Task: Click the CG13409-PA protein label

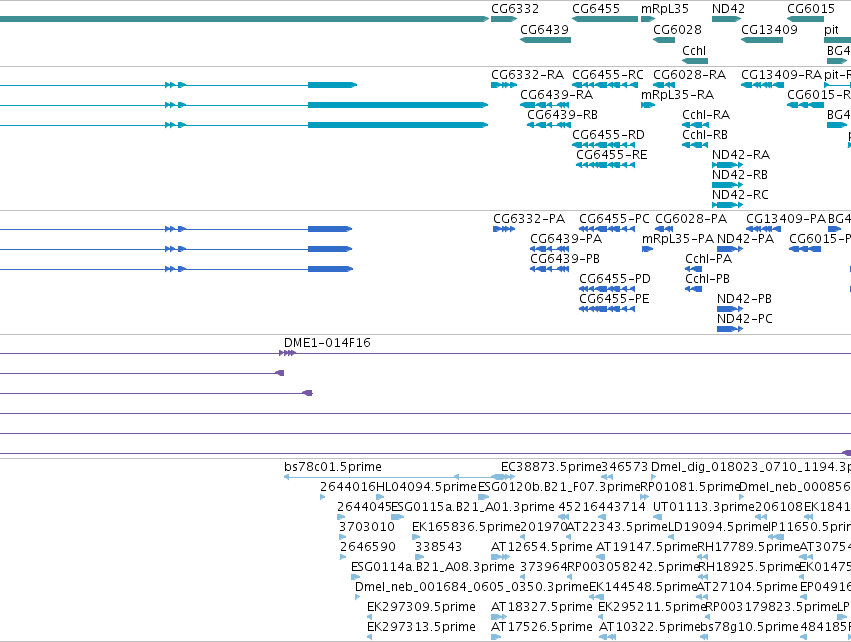Action: 786,219
